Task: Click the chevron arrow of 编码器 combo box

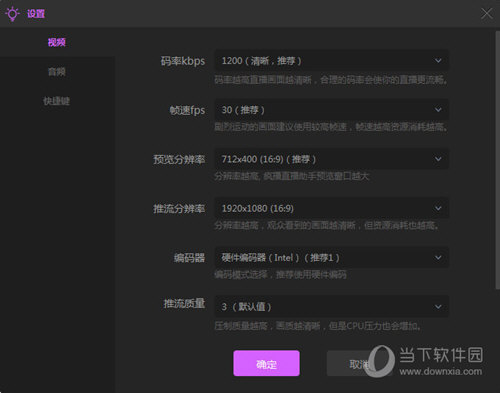Action: click(438, 257)
